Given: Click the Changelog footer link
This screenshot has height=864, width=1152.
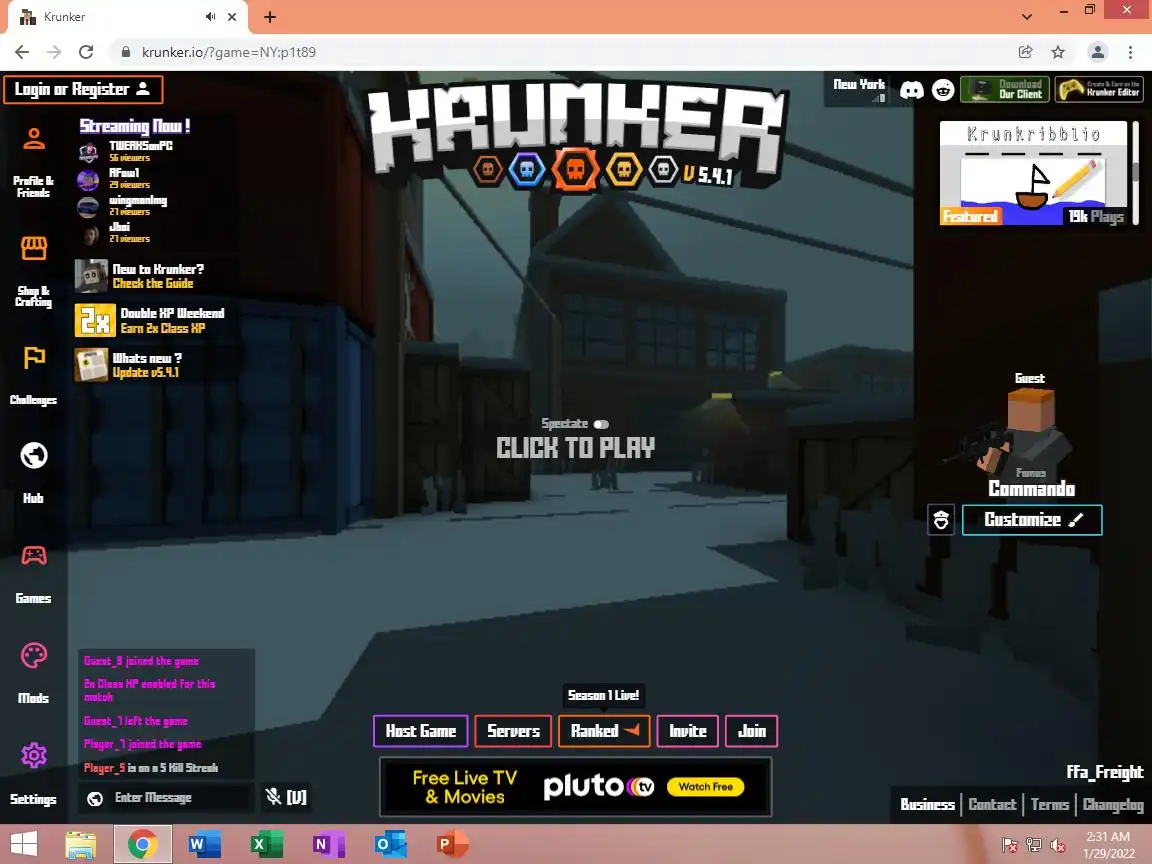Looking at the screenshot, I should 1113,804.
